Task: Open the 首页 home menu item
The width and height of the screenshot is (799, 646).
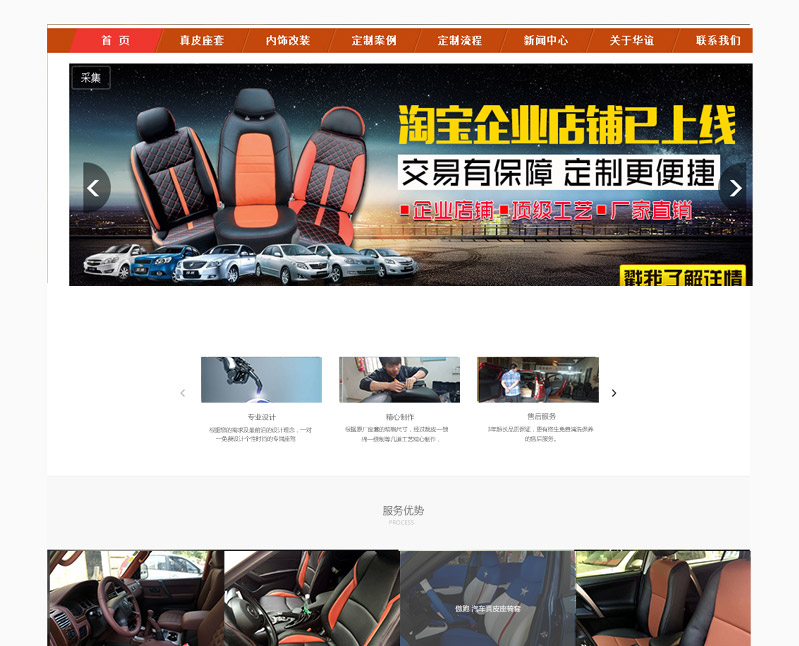Action: pyautogui.click(x=116, y=40)
